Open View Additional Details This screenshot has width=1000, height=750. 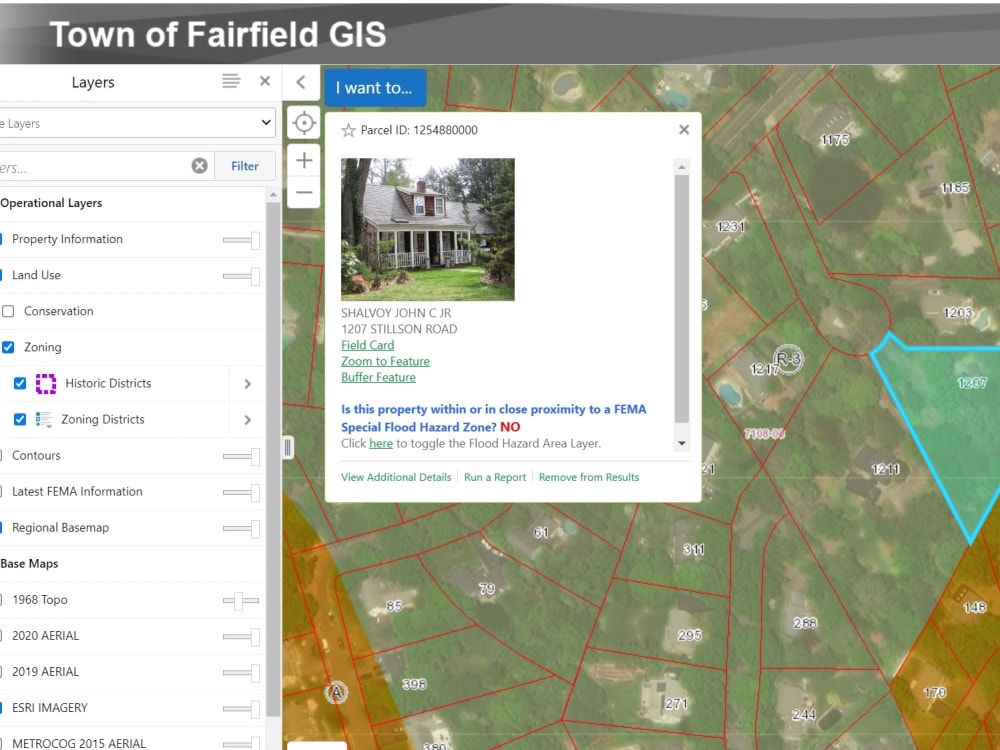click(x=396, y=477)
